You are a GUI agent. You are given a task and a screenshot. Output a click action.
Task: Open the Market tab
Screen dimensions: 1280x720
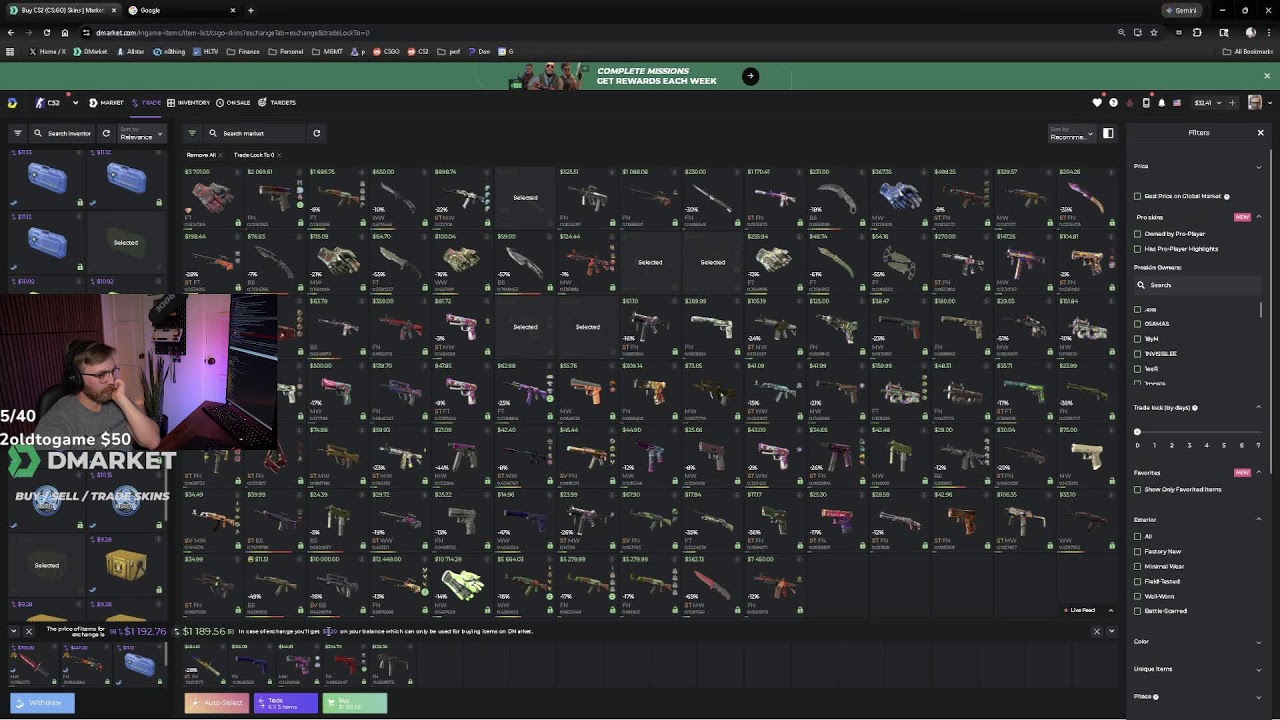tap(106, 102)
